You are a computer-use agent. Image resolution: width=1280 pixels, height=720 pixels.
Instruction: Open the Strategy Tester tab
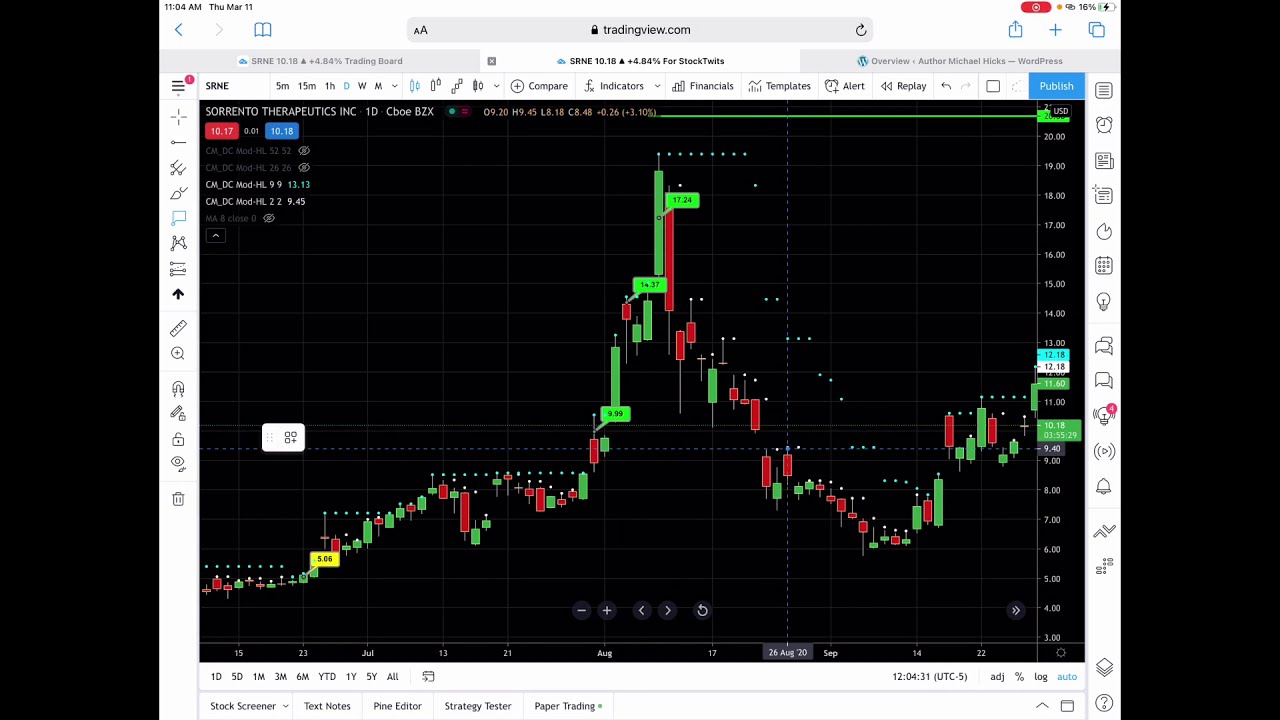click(478, 706)
